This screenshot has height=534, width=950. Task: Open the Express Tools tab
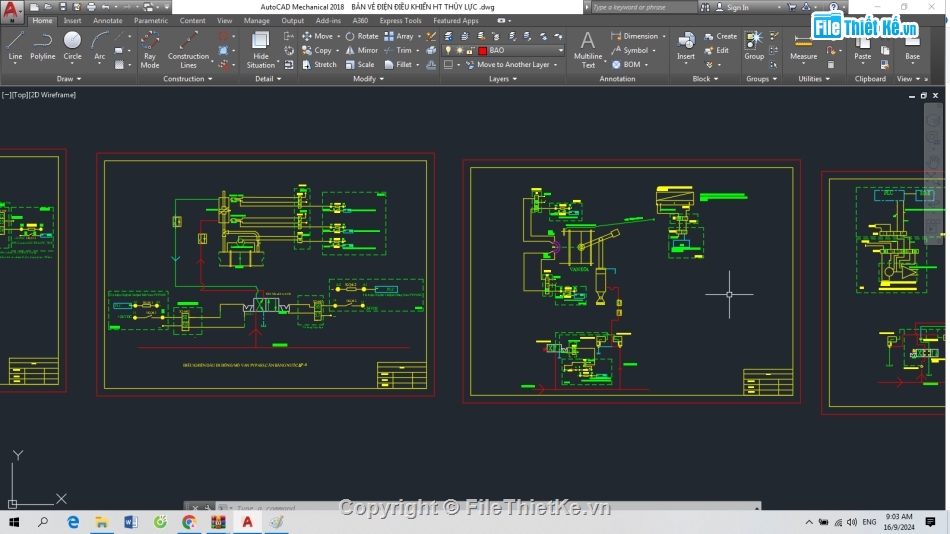(x=400, y=21)
